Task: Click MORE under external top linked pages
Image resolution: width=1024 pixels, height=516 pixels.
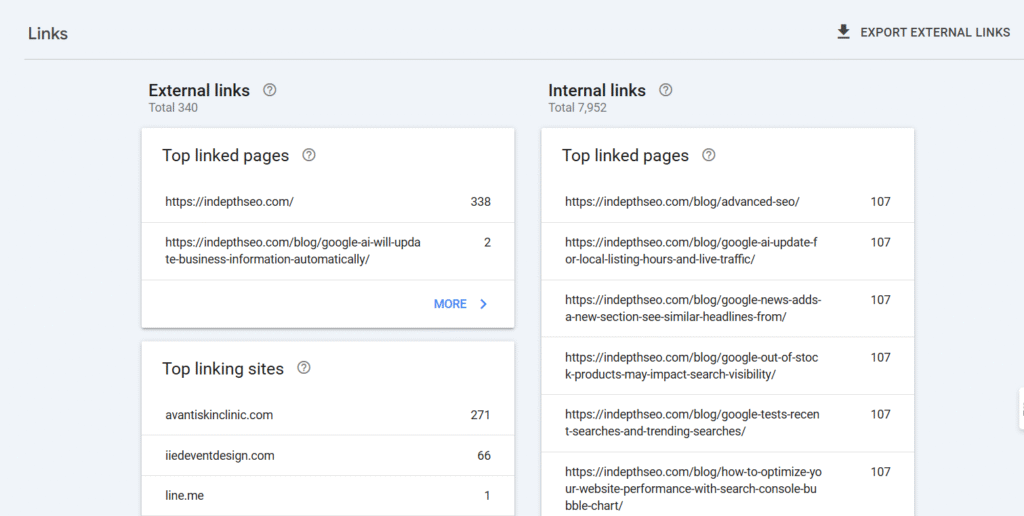Action: (450, 304)
